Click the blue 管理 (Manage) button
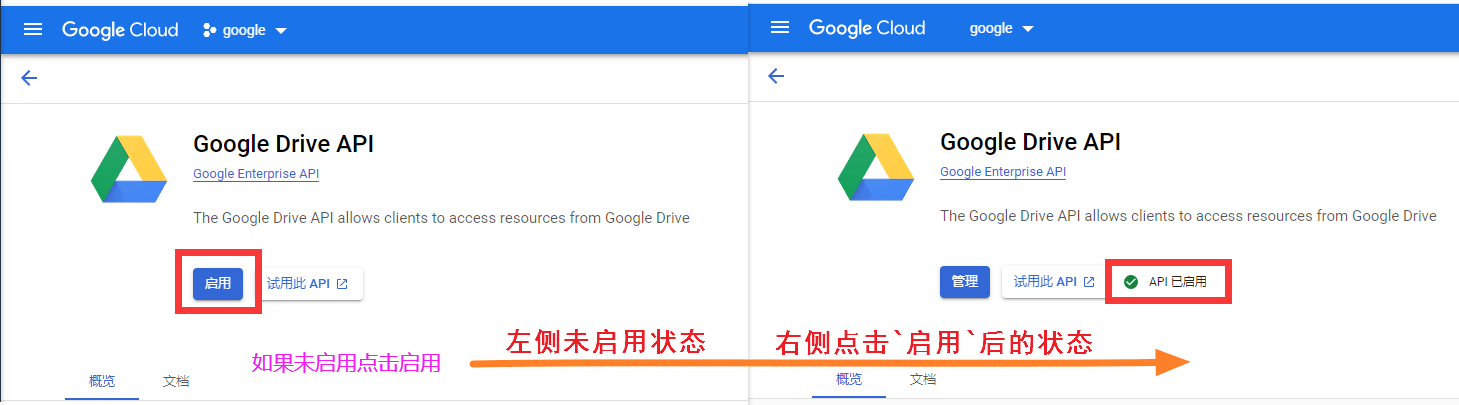The height and width of the screenshot is (405, 1459). coord(965,282)
